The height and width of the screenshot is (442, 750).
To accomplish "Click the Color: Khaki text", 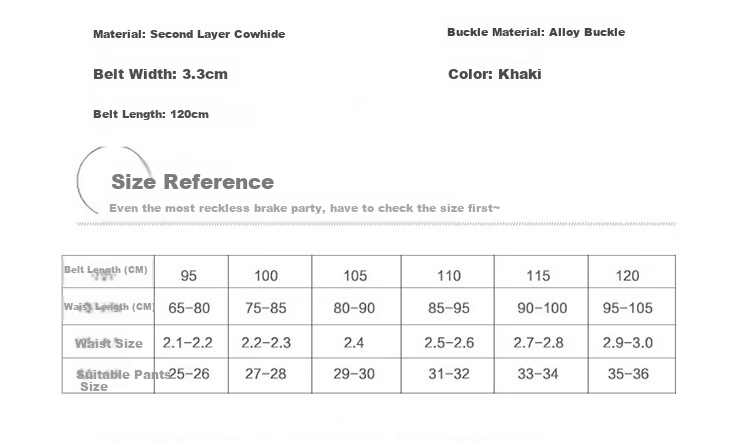I will [495, 74].
